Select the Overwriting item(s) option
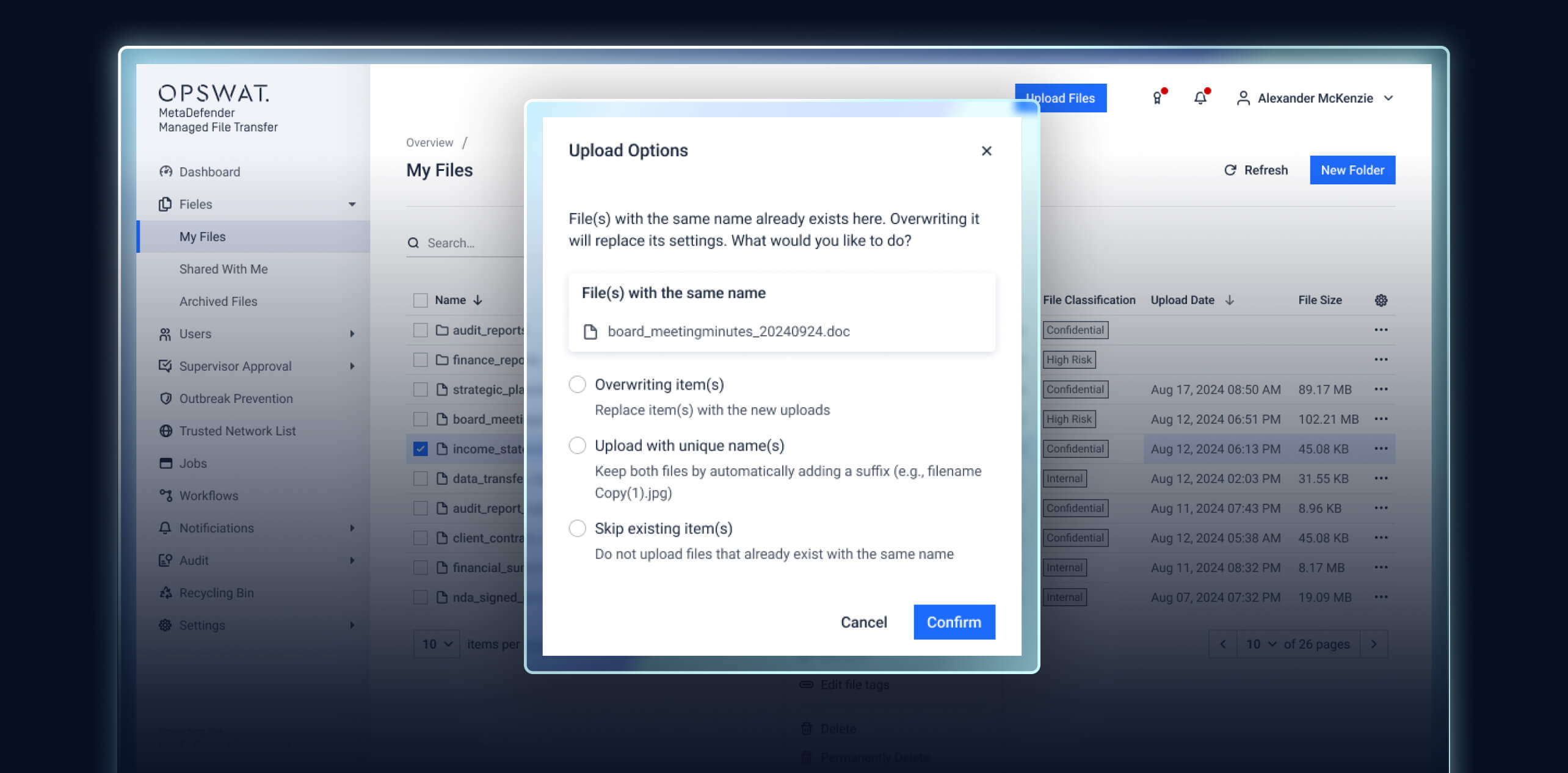 [577, 384]
